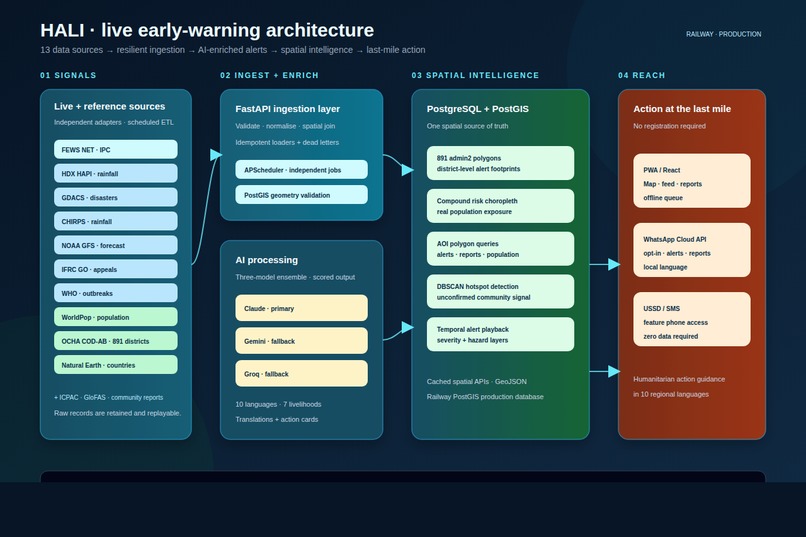Click the Live + reference sources heading

point(109,106)
